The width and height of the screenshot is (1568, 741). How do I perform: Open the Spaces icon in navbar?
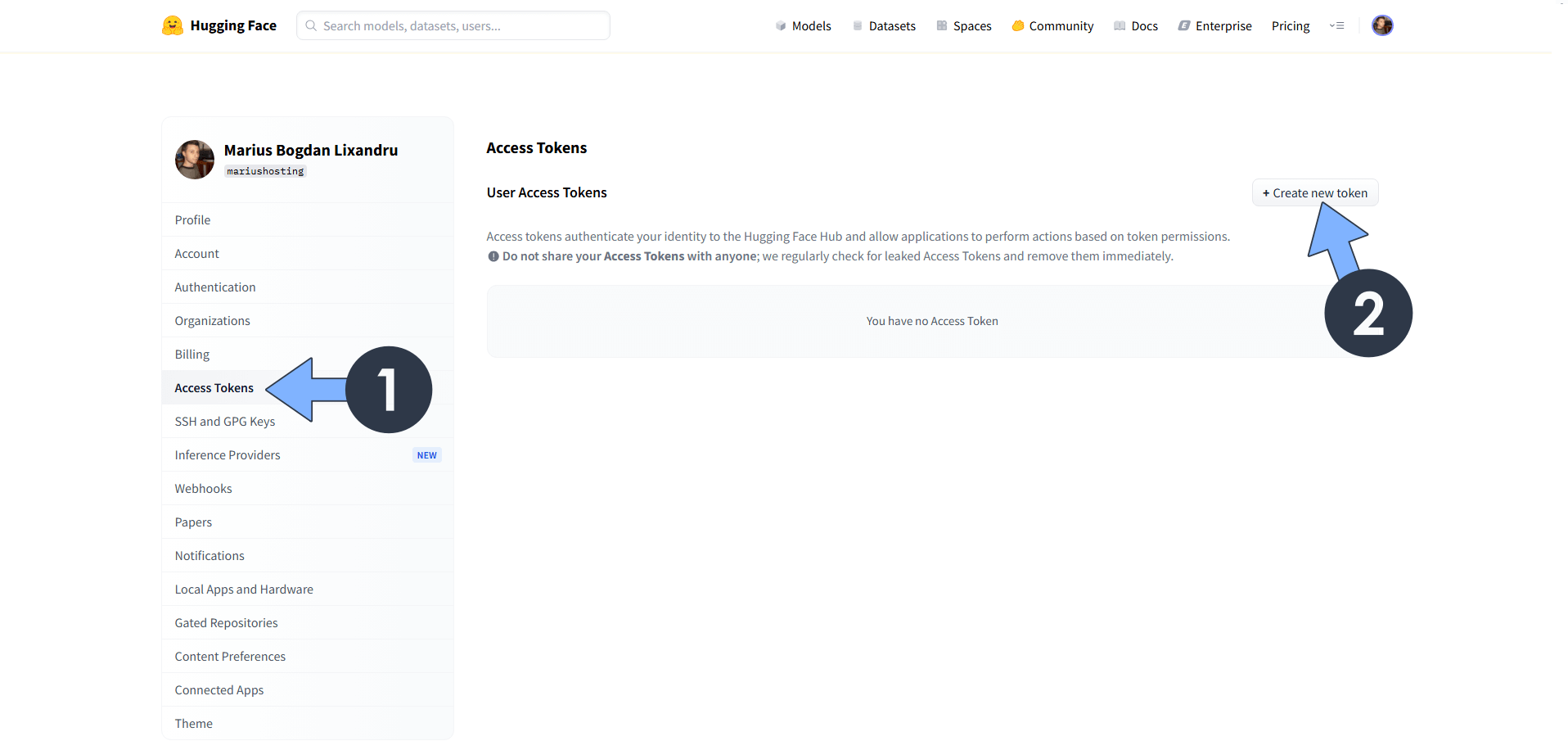pos(942,26)
